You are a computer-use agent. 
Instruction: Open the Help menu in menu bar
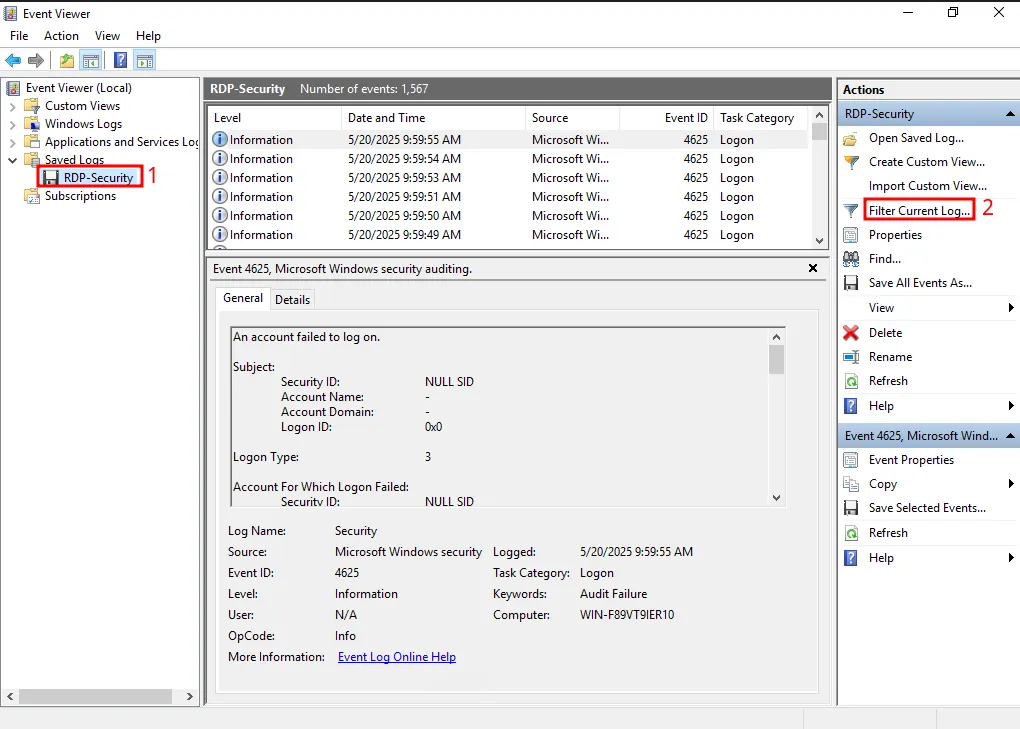148,36
